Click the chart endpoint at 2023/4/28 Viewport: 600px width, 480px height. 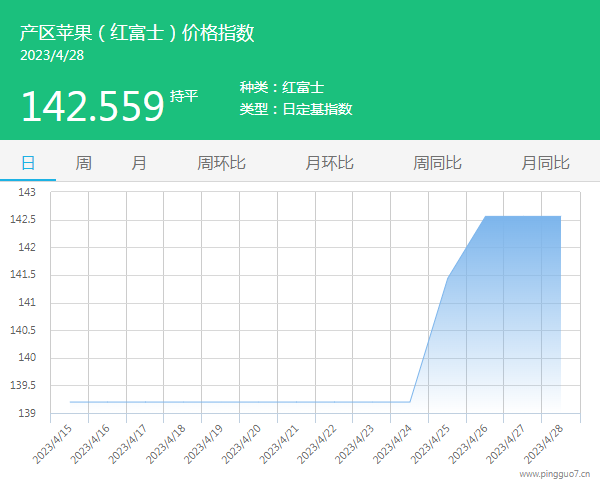click(x=561, y=217)
